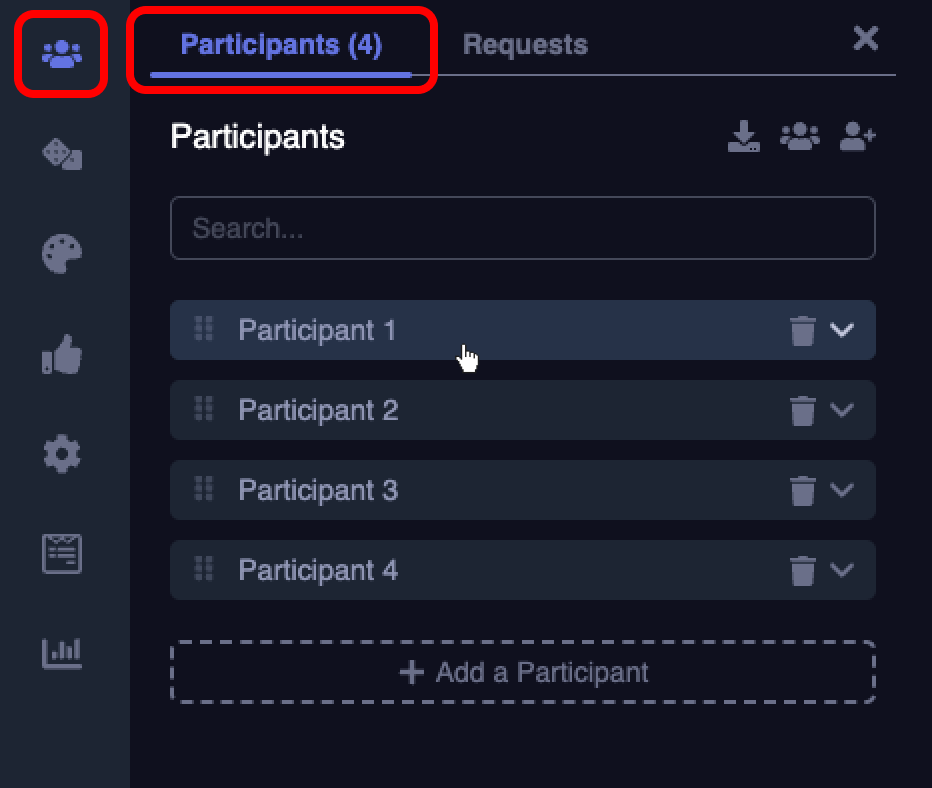The height and width of the screenshot is (788, 932).
Task: Open the dice games sidebar icon
Action: pyautogui.click(x=61, y=154)
